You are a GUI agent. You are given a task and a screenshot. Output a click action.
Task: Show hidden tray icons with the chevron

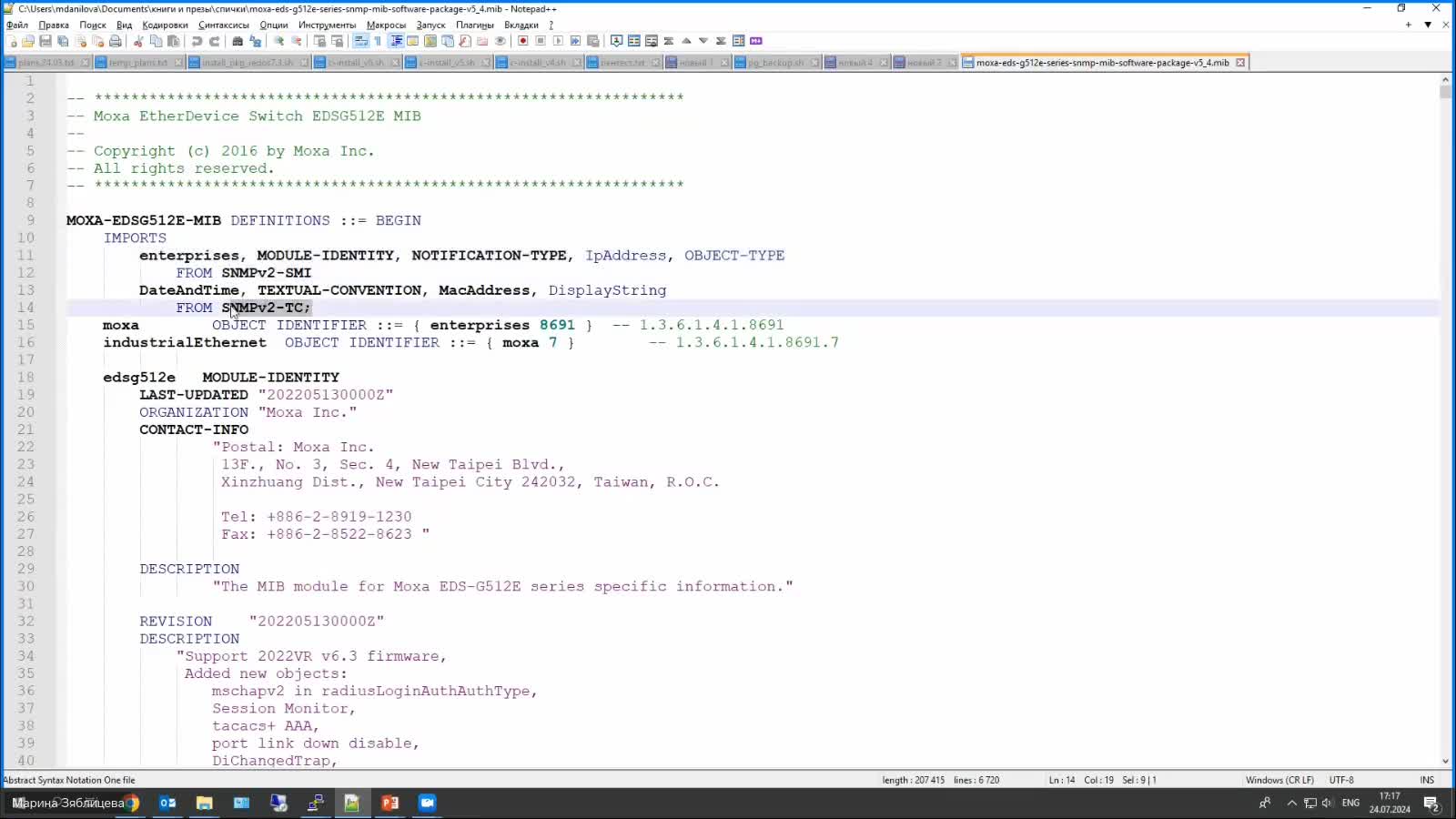coord(1291,803)
